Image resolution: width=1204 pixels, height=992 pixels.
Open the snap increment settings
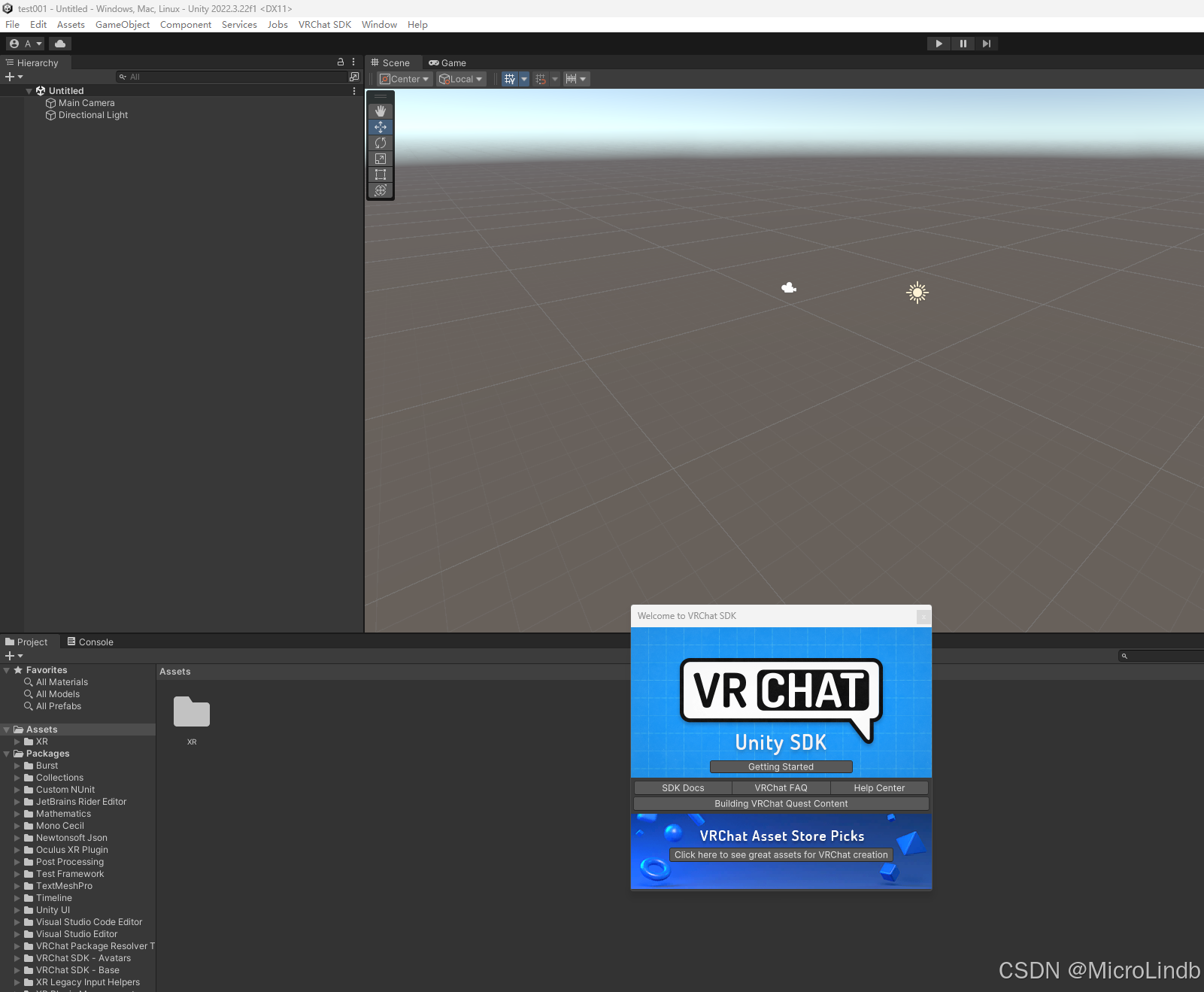(576, 79)
